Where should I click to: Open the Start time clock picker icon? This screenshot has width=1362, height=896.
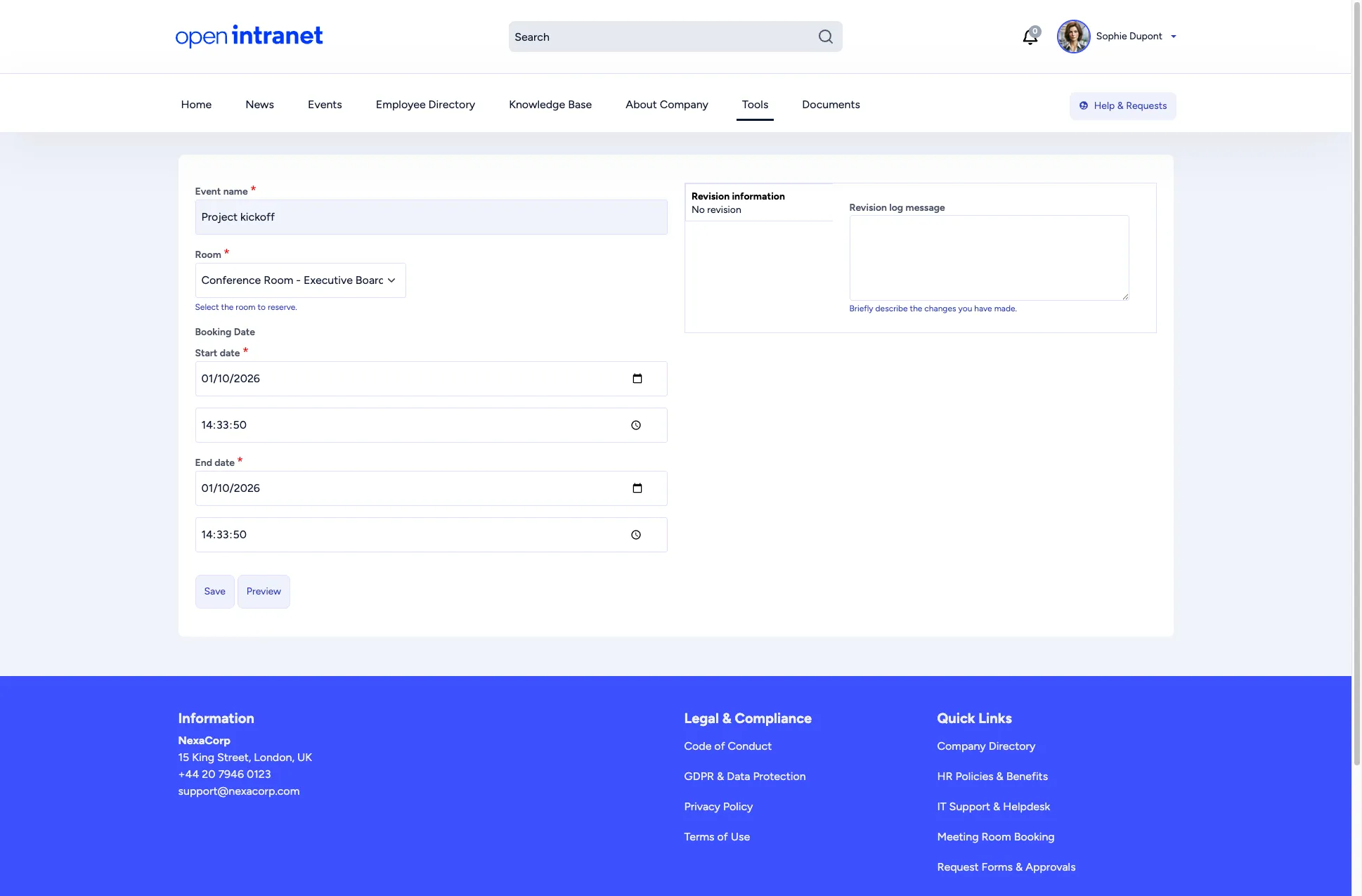[x=635, y=425]
